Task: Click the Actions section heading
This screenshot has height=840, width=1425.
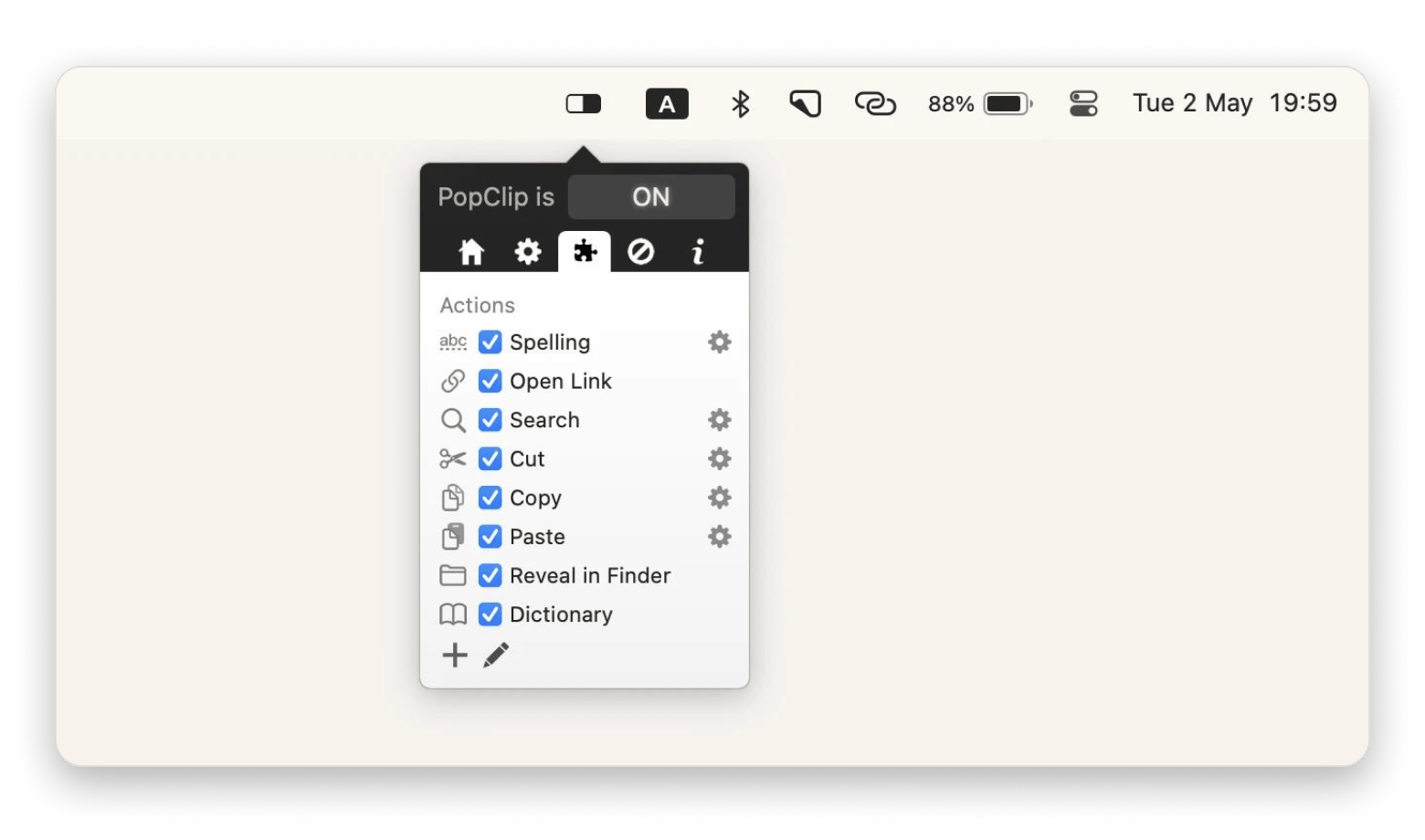Action: [x=478, y=305]
